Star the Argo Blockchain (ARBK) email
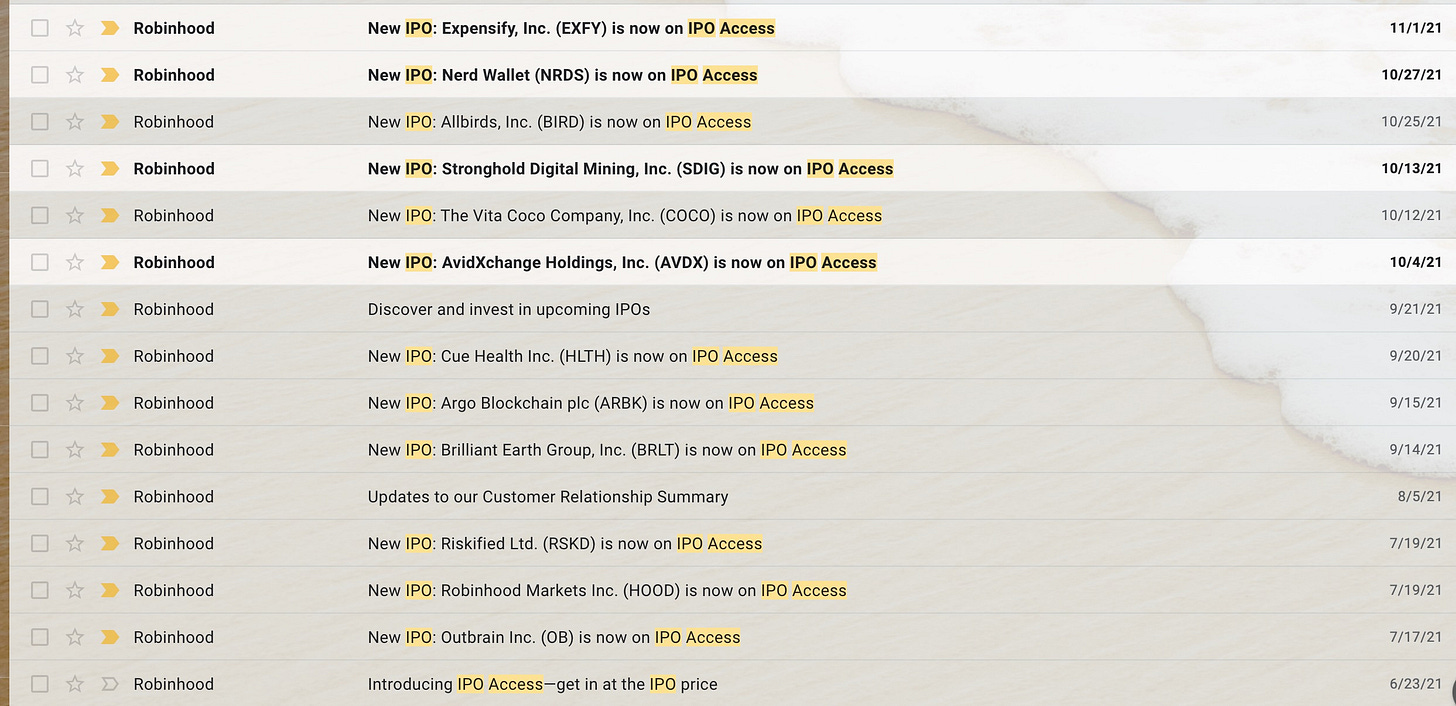The image size is (1456, 706). point(75,403)
